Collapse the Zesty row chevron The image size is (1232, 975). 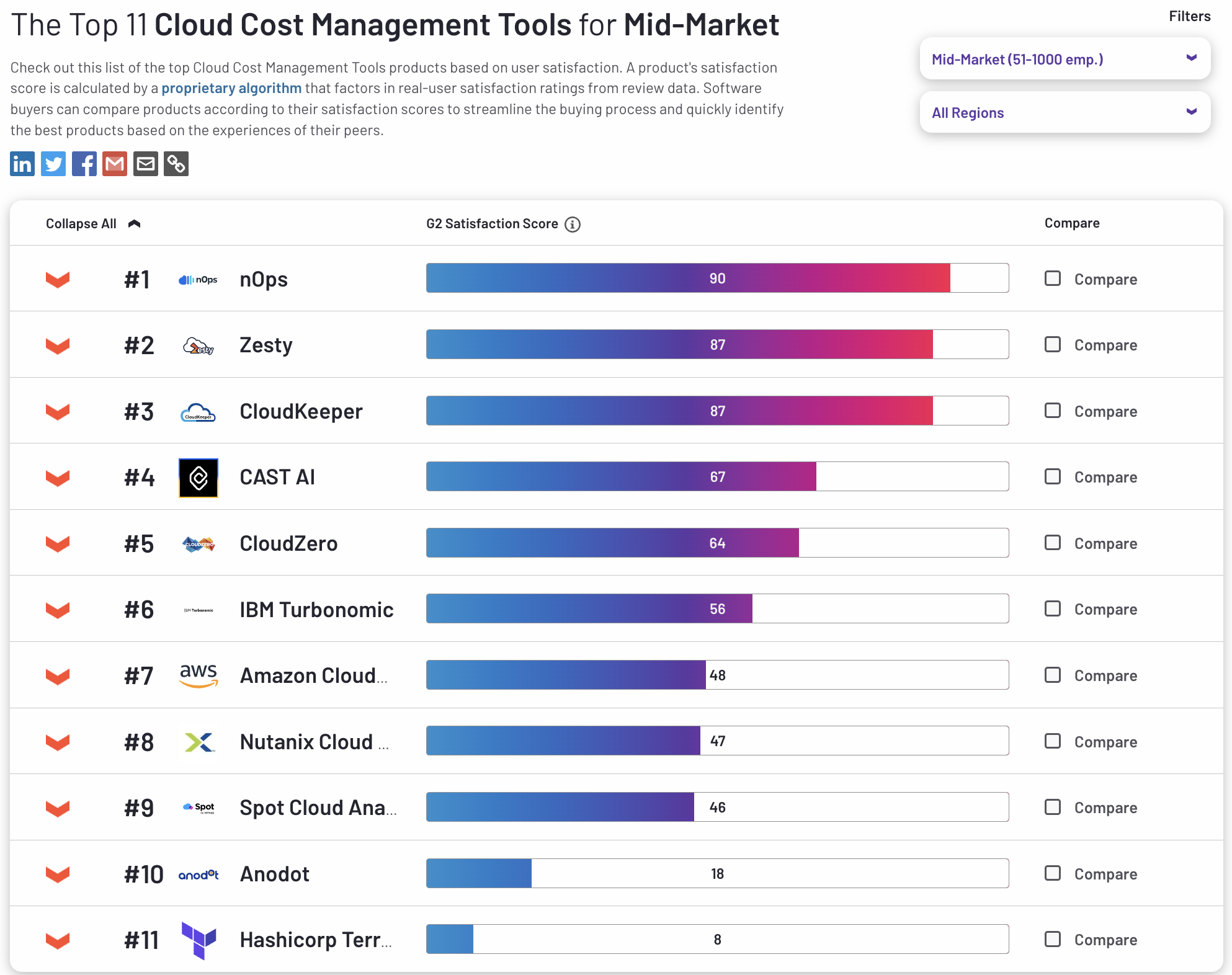pos(58,345)
